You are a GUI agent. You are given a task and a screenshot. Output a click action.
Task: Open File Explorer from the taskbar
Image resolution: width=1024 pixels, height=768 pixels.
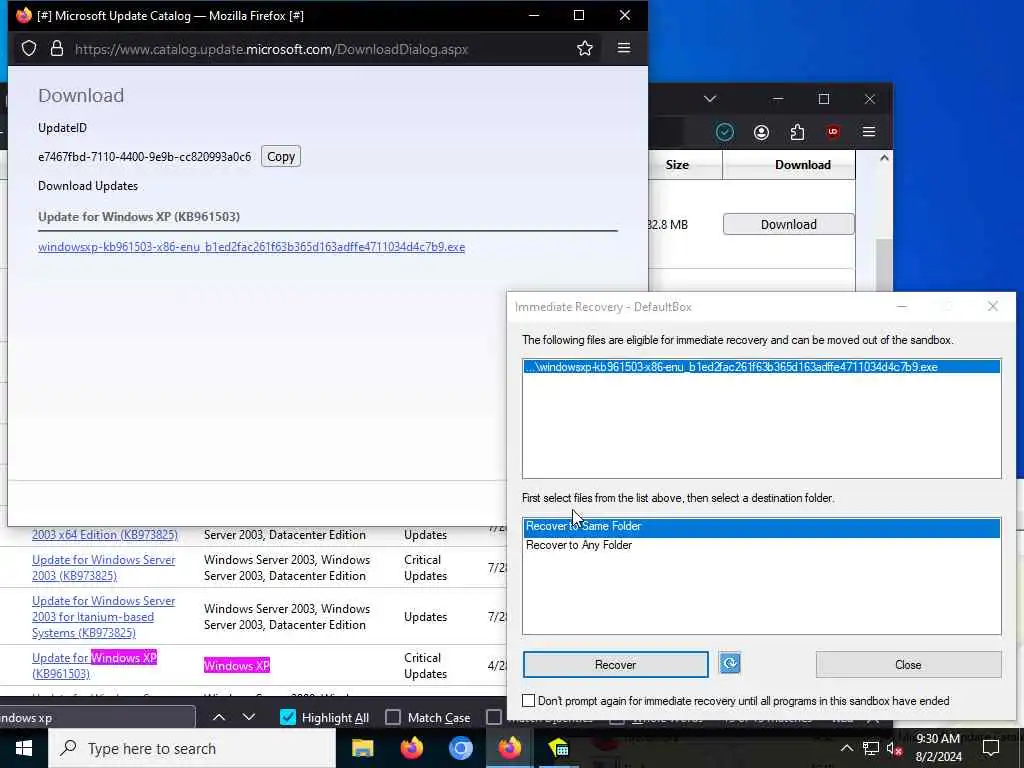click(362, 748)
